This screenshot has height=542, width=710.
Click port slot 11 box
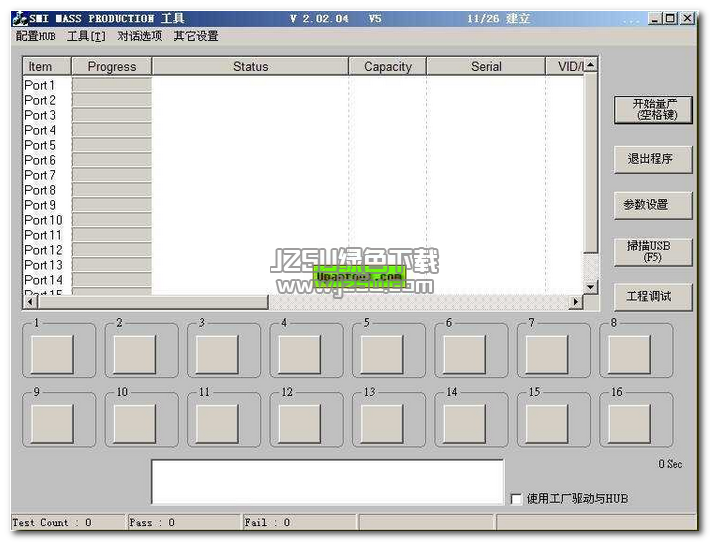217,423
